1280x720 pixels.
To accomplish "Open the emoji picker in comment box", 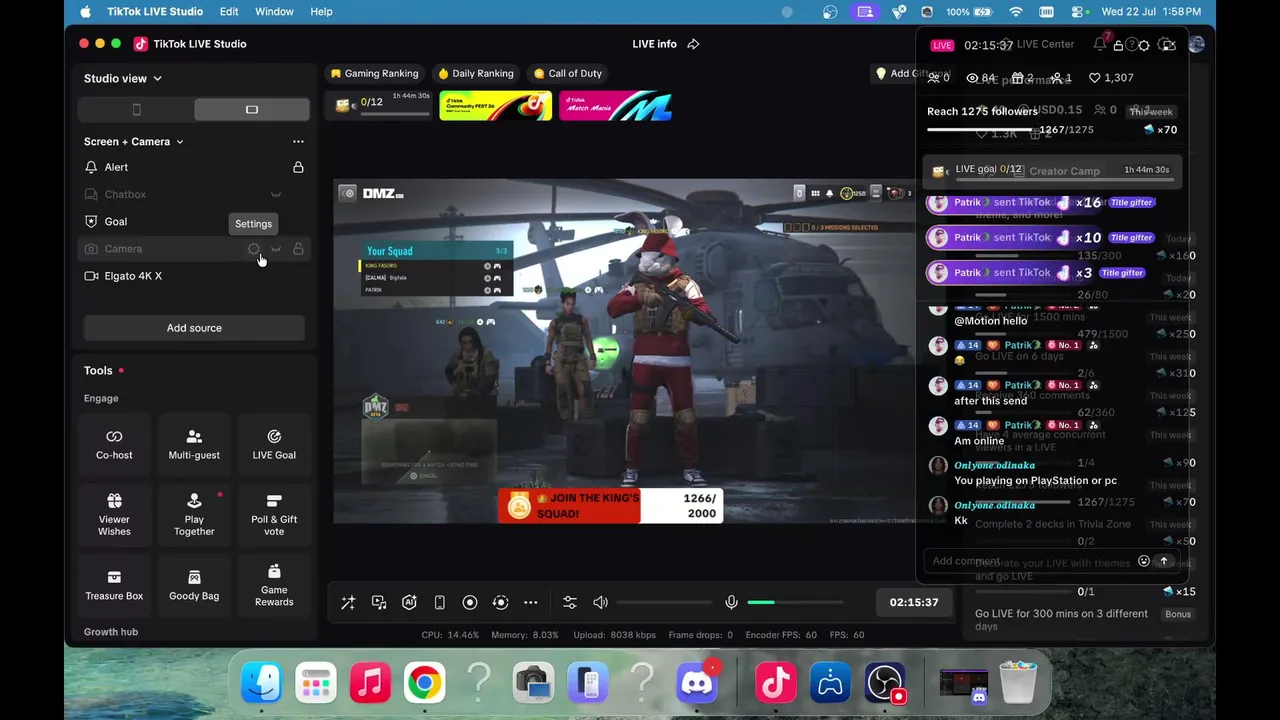I will (1144, 561).
